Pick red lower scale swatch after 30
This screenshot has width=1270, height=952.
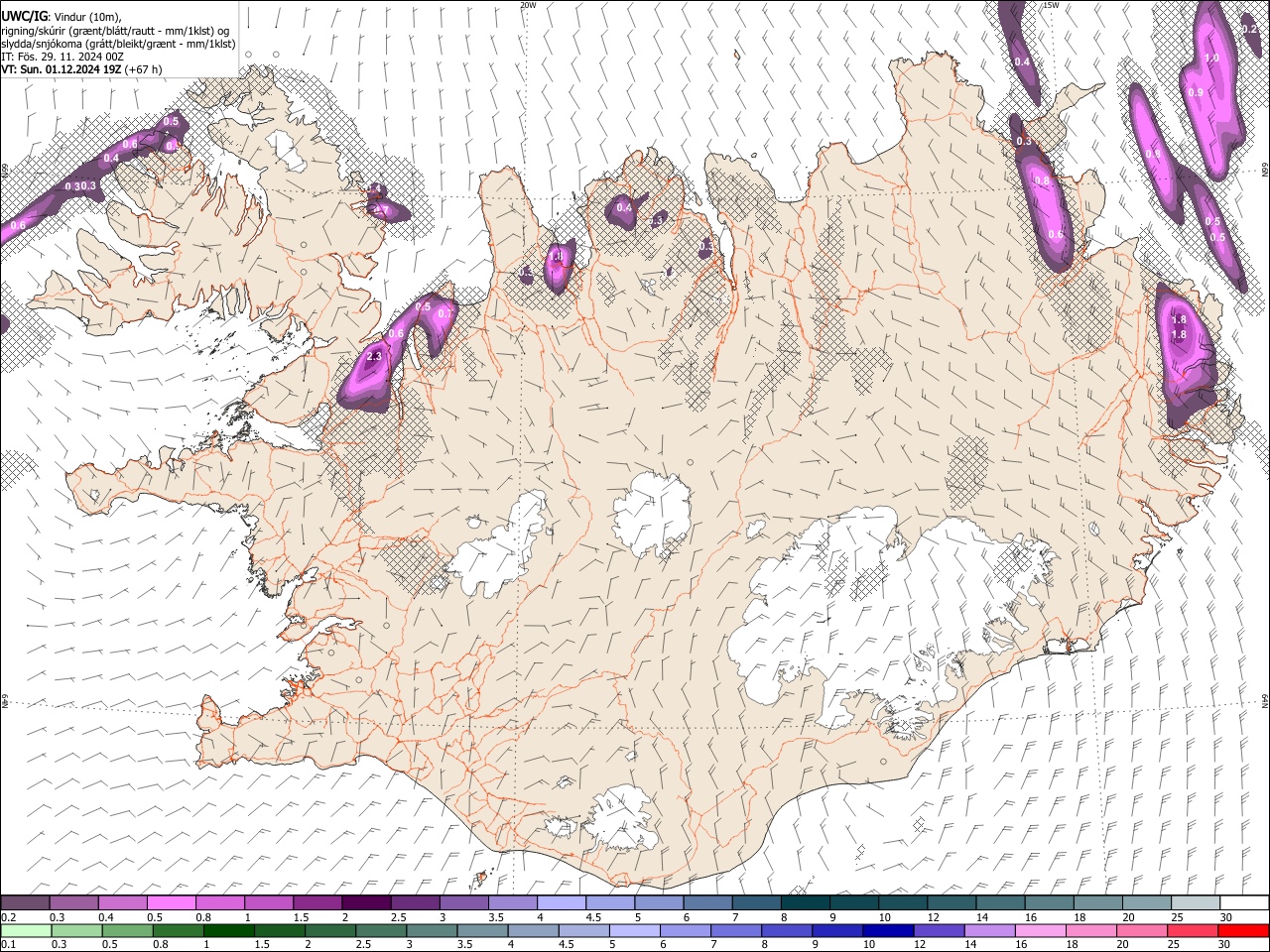[x=1243, y=930]
